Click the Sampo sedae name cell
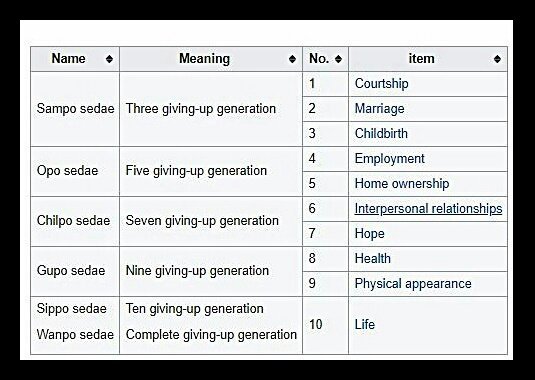This screenshot has height=380, width=535. click(x=75, y=109)
